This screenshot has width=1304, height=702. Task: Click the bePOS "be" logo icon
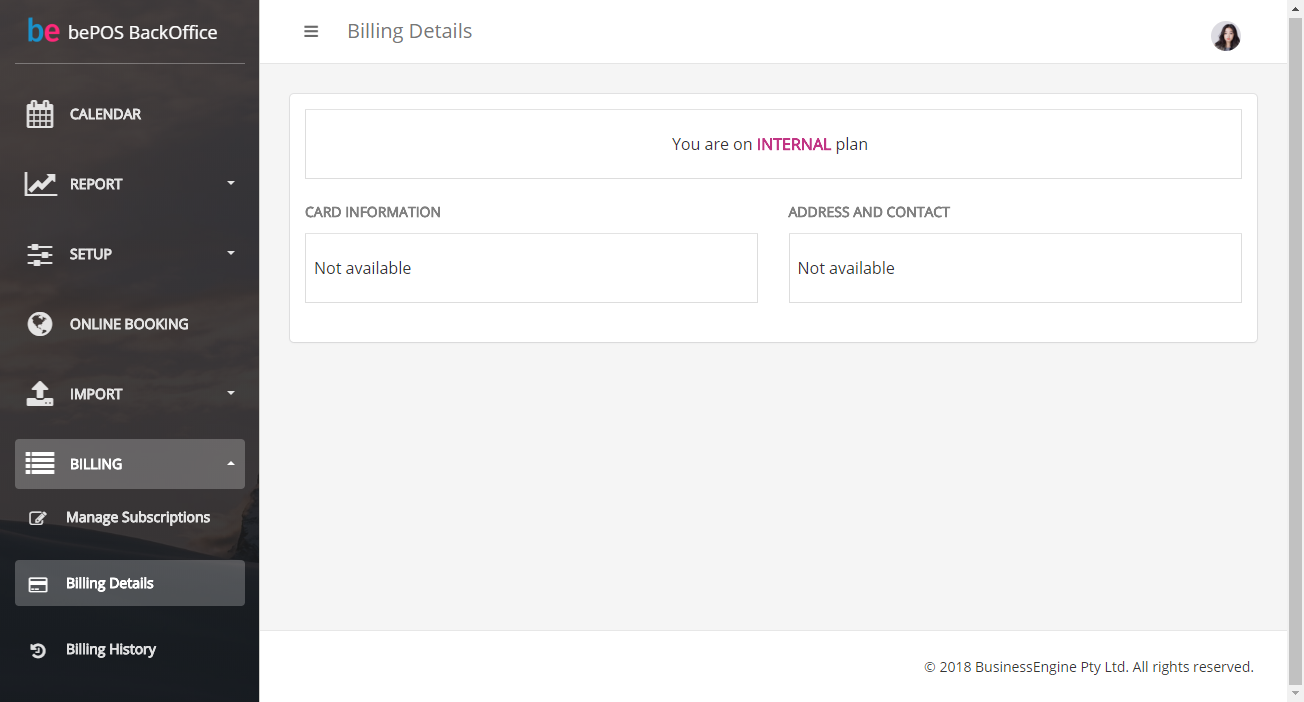[43, 31]
